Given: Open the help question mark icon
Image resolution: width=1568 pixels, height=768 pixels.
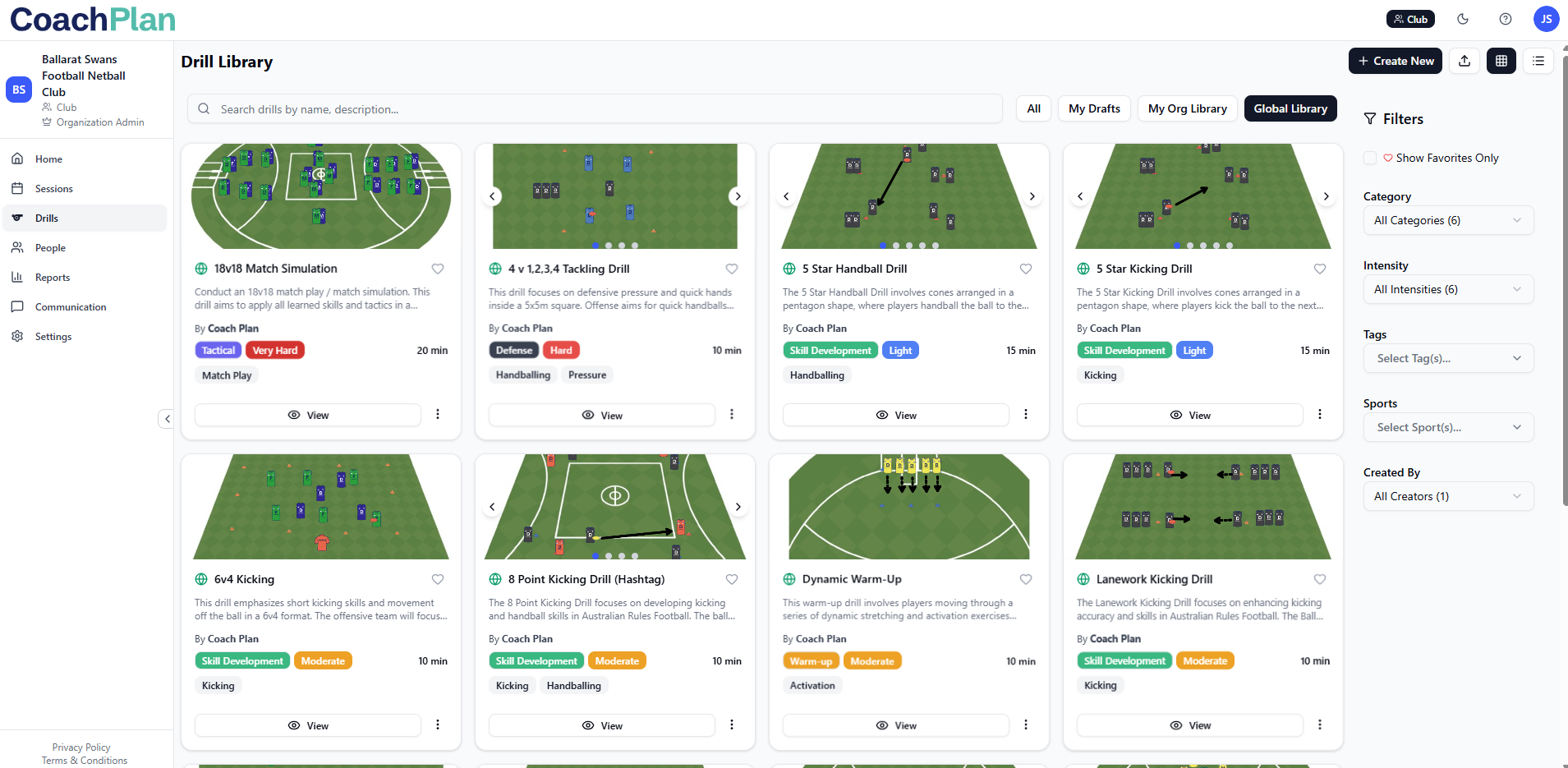Looking at the screenshot, I should click(x=1506, y=19).
